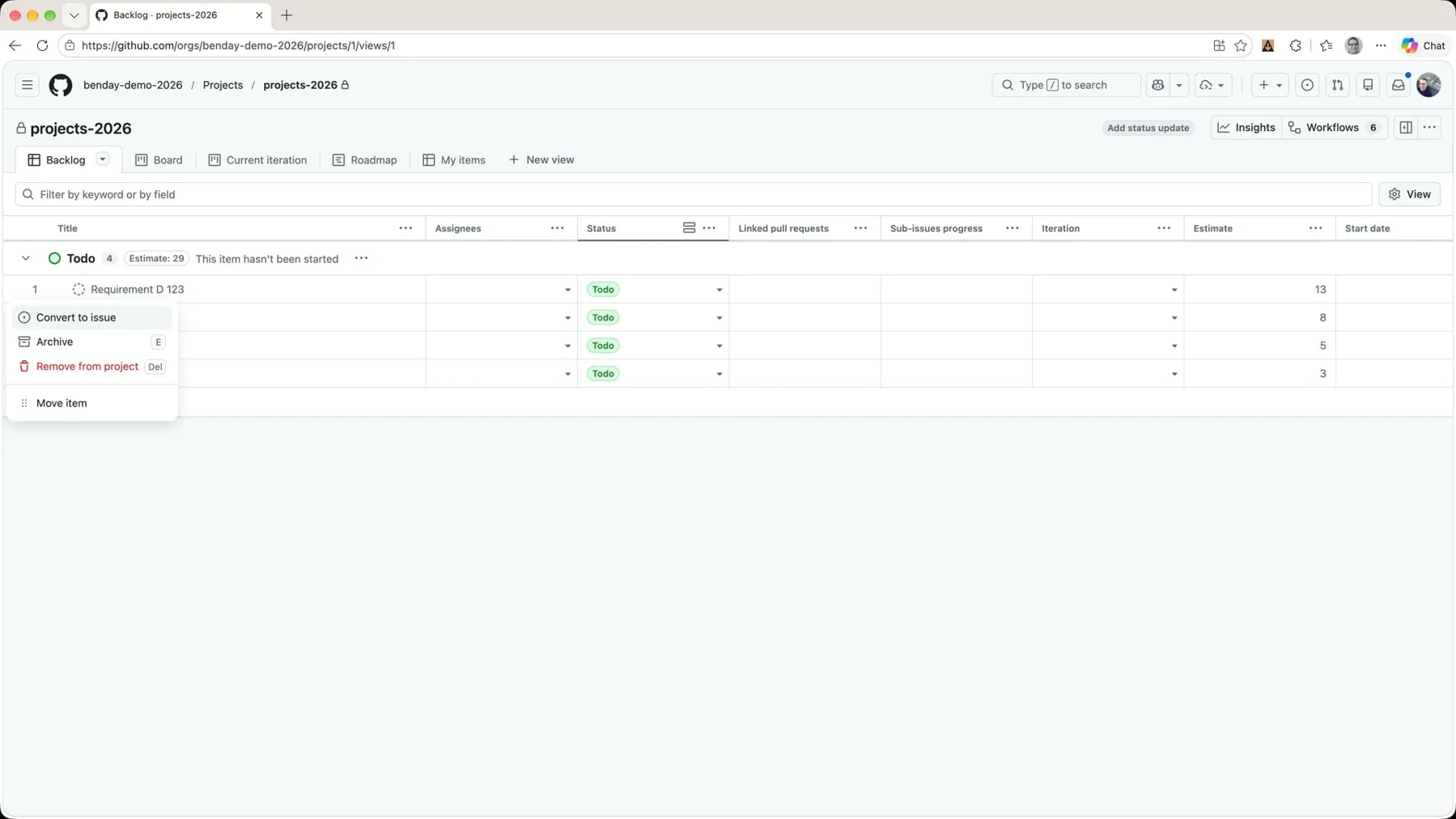
Task: Reload the page in browser
Action: tap(42, 45)
